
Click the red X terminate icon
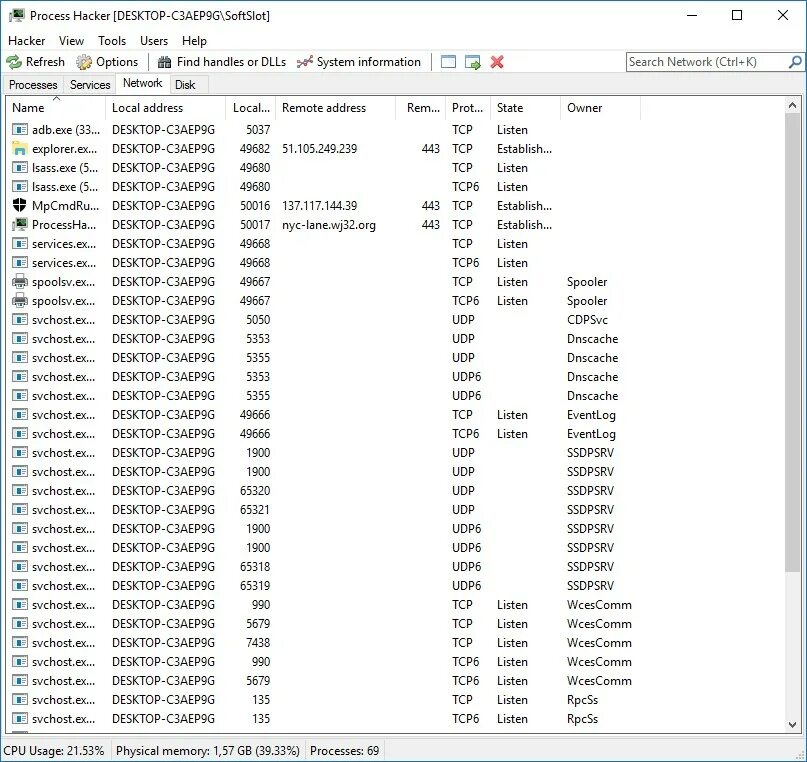(497, 62)
